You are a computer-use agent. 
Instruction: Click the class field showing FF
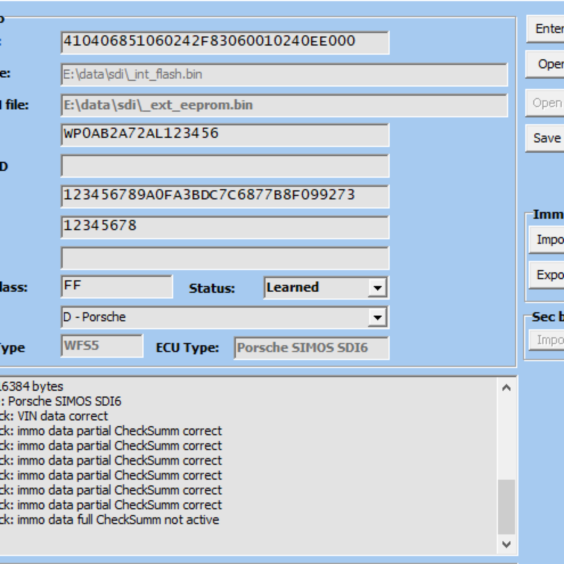pos(117,287)
